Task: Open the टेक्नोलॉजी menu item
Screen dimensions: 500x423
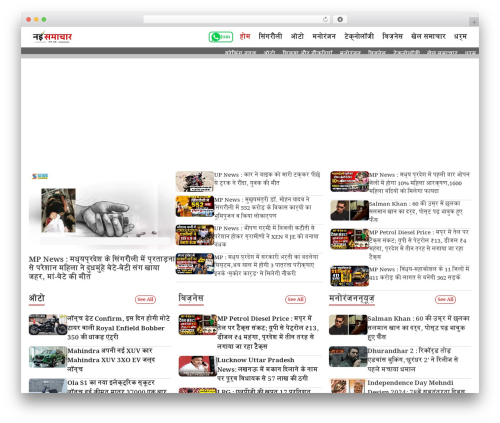Action: tap(359, 36)
